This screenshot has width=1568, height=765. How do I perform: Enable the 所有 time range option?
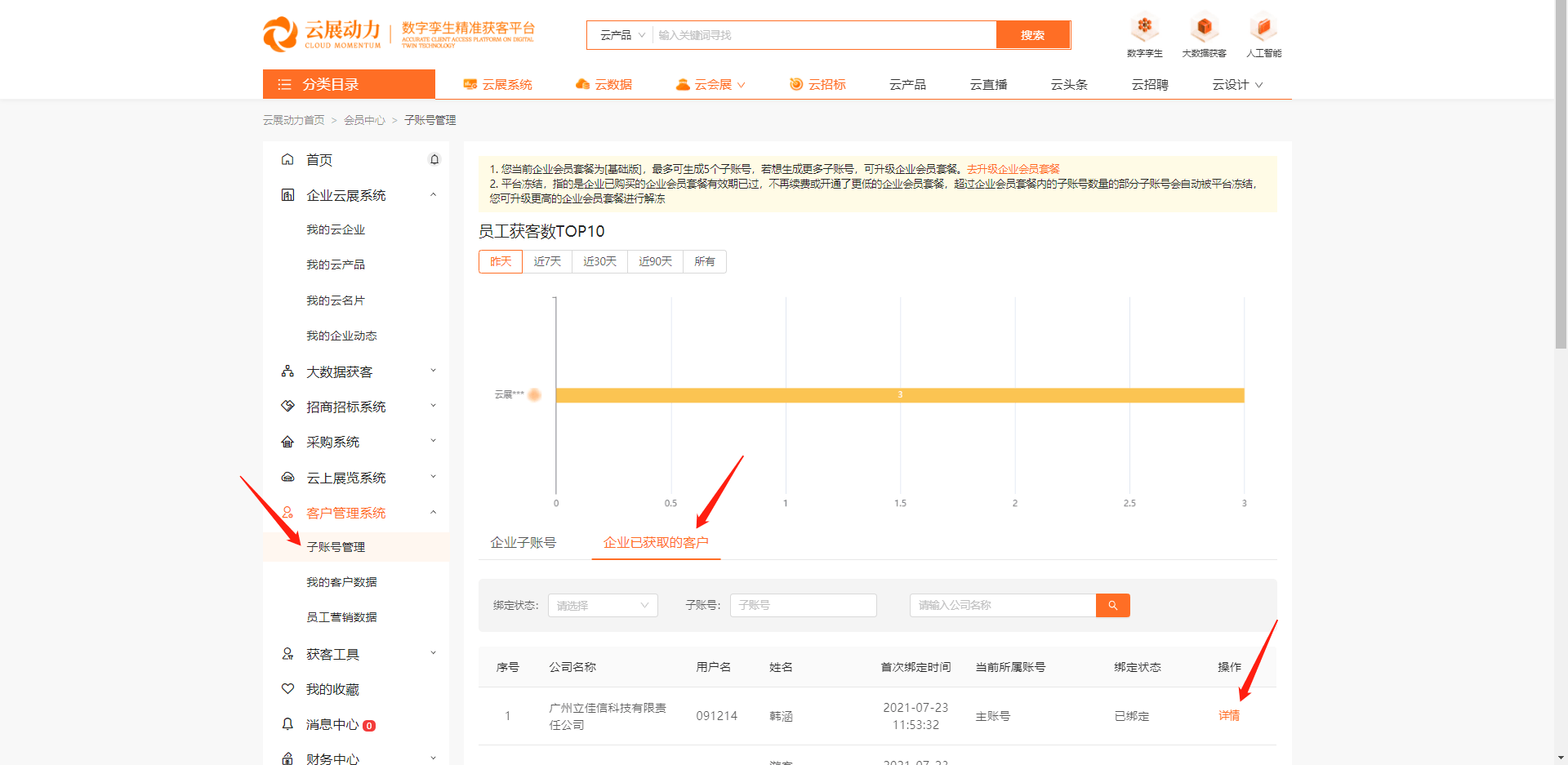704,261
